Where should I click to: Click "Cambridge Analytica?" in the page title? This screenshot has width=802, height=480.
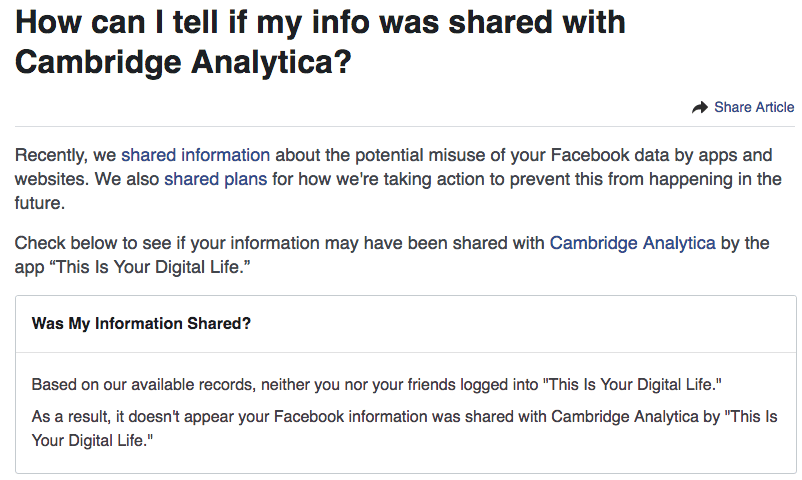pos(182,62)
